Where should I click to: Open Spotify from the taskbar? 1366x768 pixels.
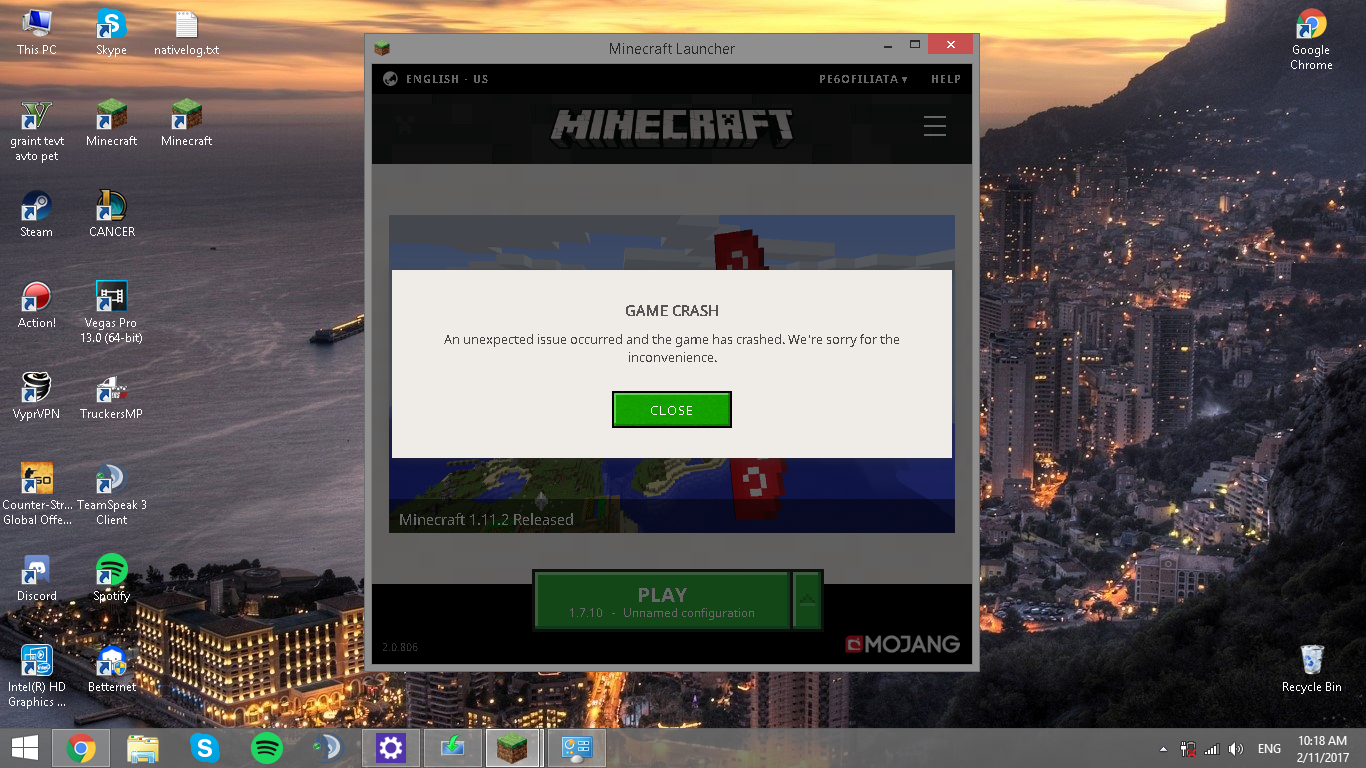click(x=267, y=748)
